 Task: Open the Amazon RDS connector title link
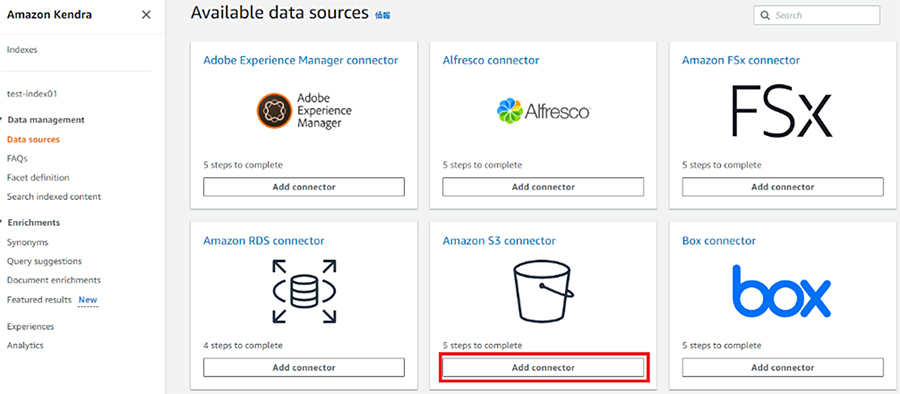pos(264,241)
